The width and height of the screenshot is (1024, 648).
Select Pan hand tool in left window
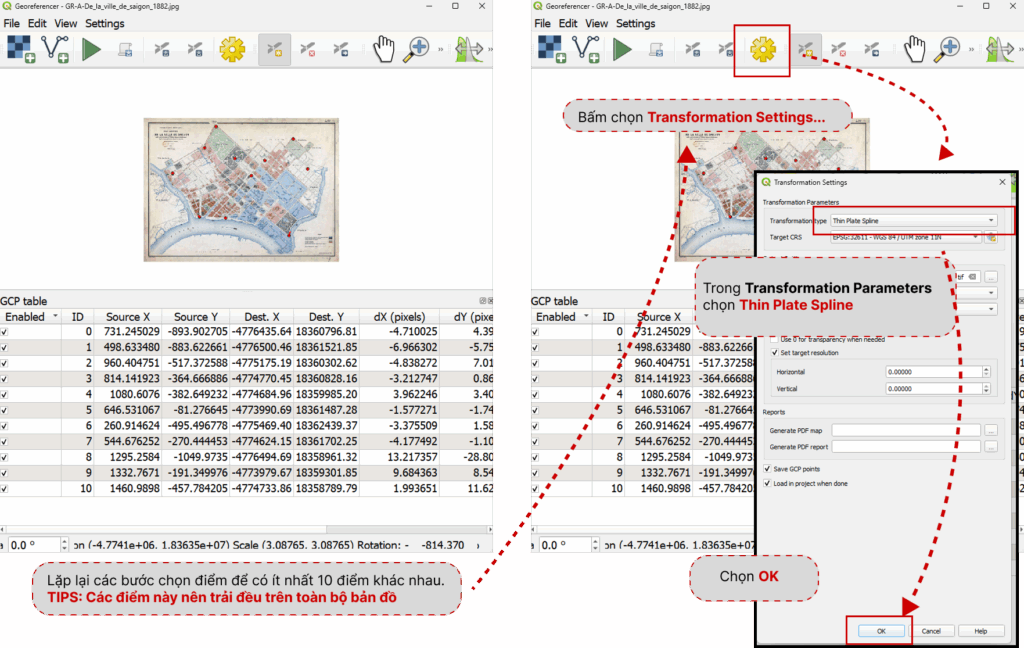[x=383, y=50]
